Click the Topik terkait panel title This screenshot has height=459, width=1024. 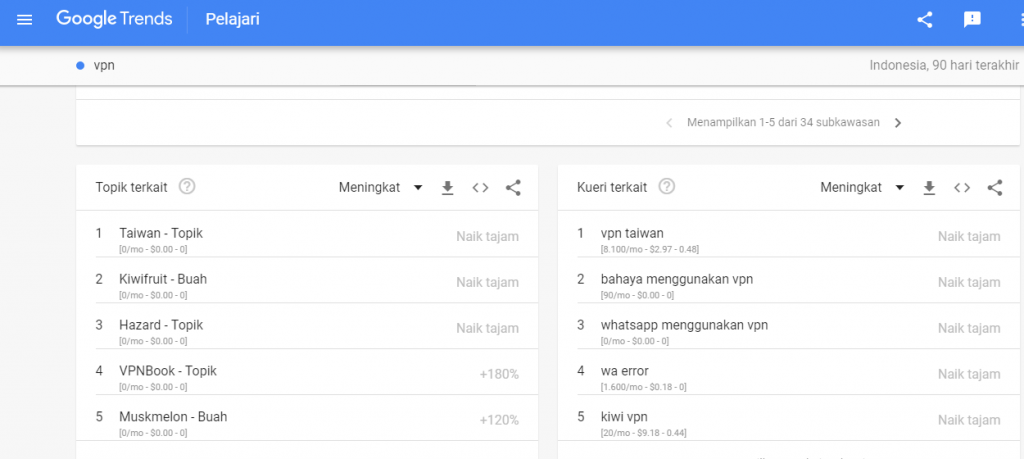point(131,188)
